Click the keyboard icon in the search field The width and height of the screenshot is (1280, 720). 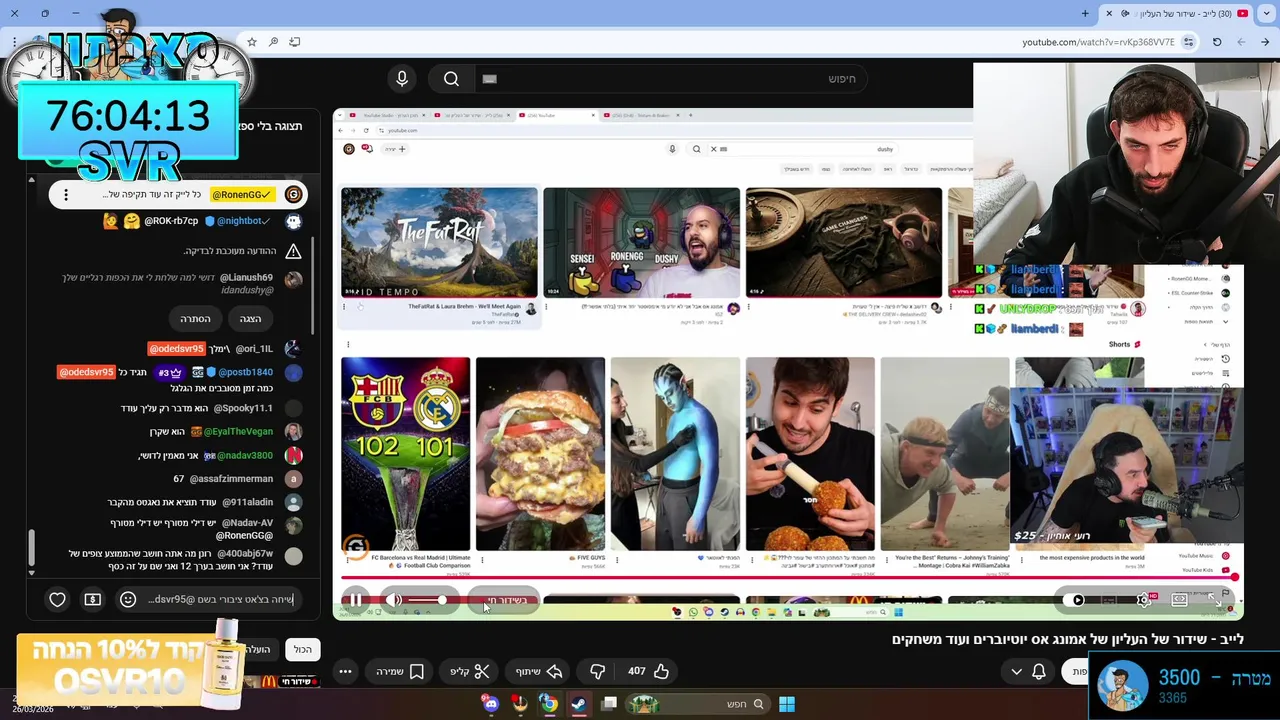(x=489, y=79)
